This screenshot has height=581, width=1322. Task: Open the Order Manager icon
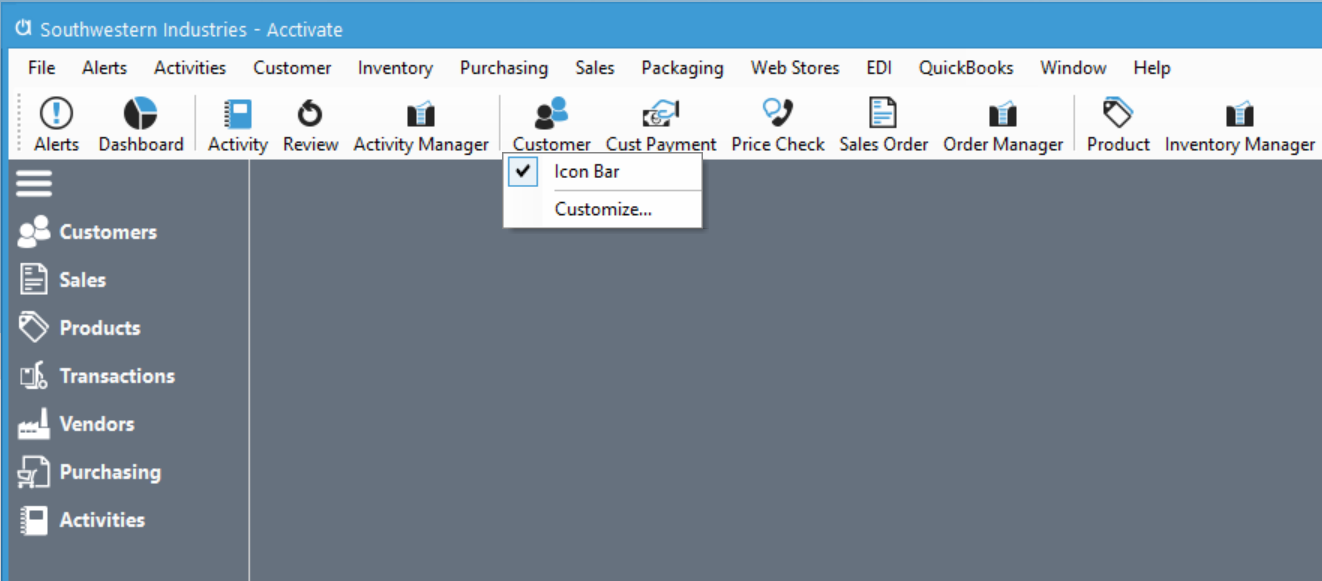tap(1002, 120)
